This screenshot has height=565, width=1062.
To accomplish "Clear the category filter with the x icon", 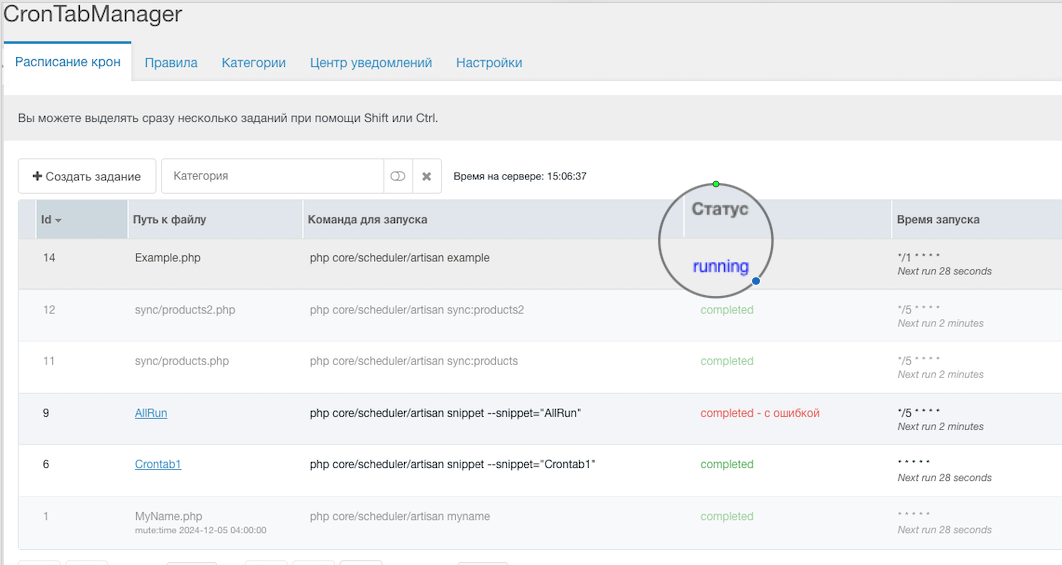I will click(x=427, y=176).
